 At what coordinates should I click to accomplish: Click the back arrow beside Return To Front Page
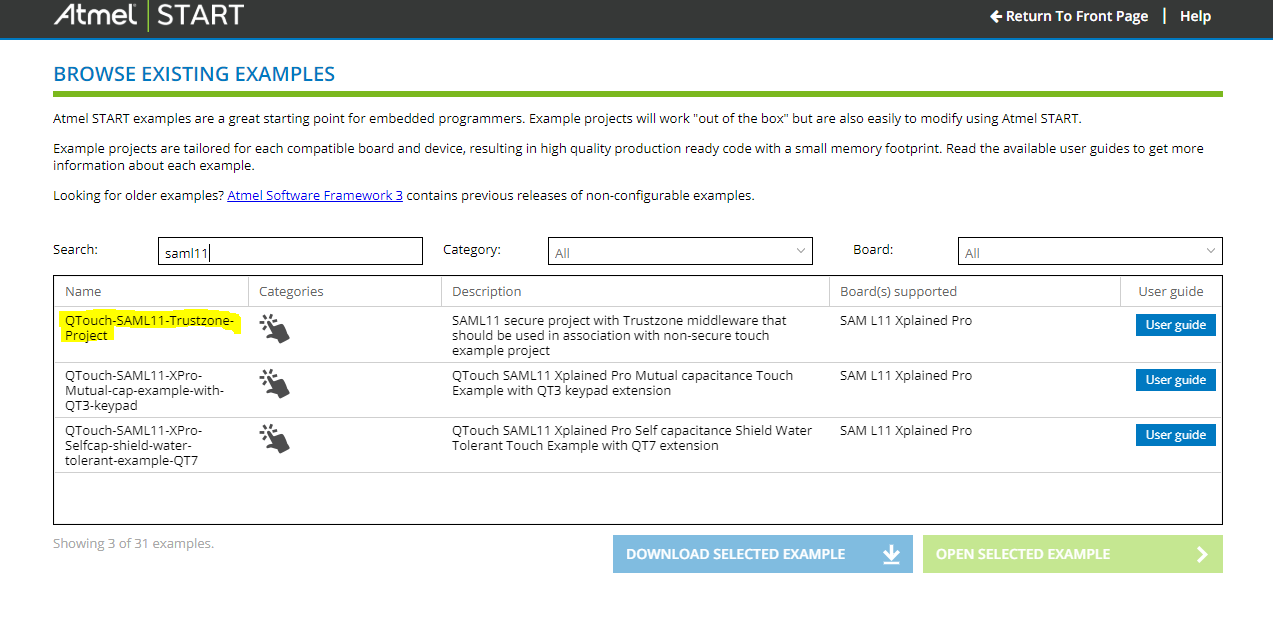tap(995, 16)
